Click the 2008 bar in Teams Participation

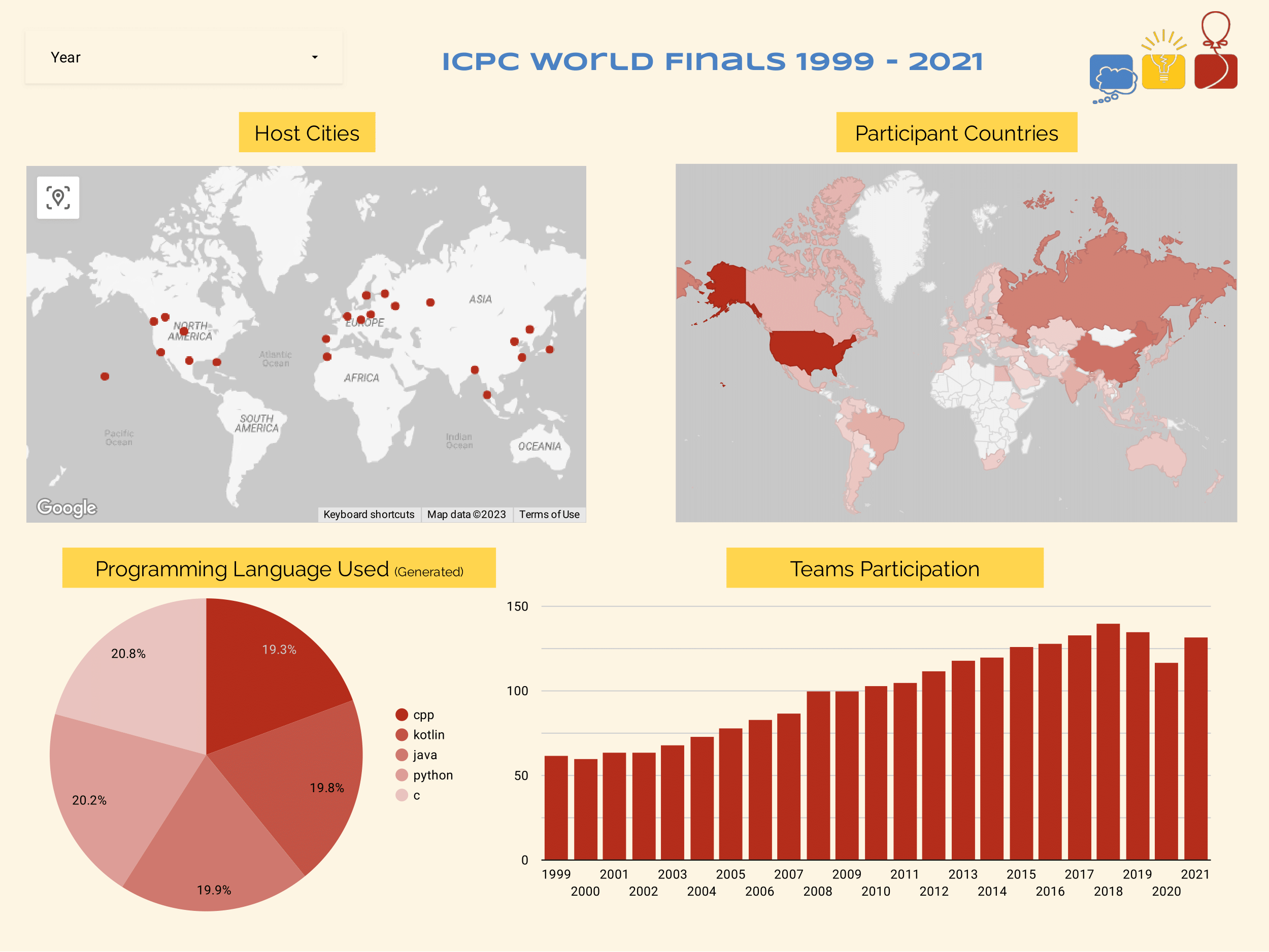point(818,775)
